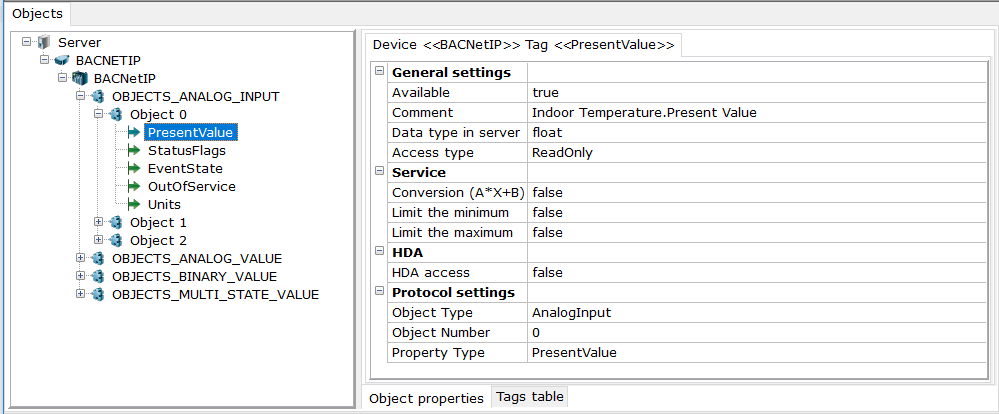This screenshot has height=414, width=999.
Task: Click the Comment property label
Action: click(423, 113)
